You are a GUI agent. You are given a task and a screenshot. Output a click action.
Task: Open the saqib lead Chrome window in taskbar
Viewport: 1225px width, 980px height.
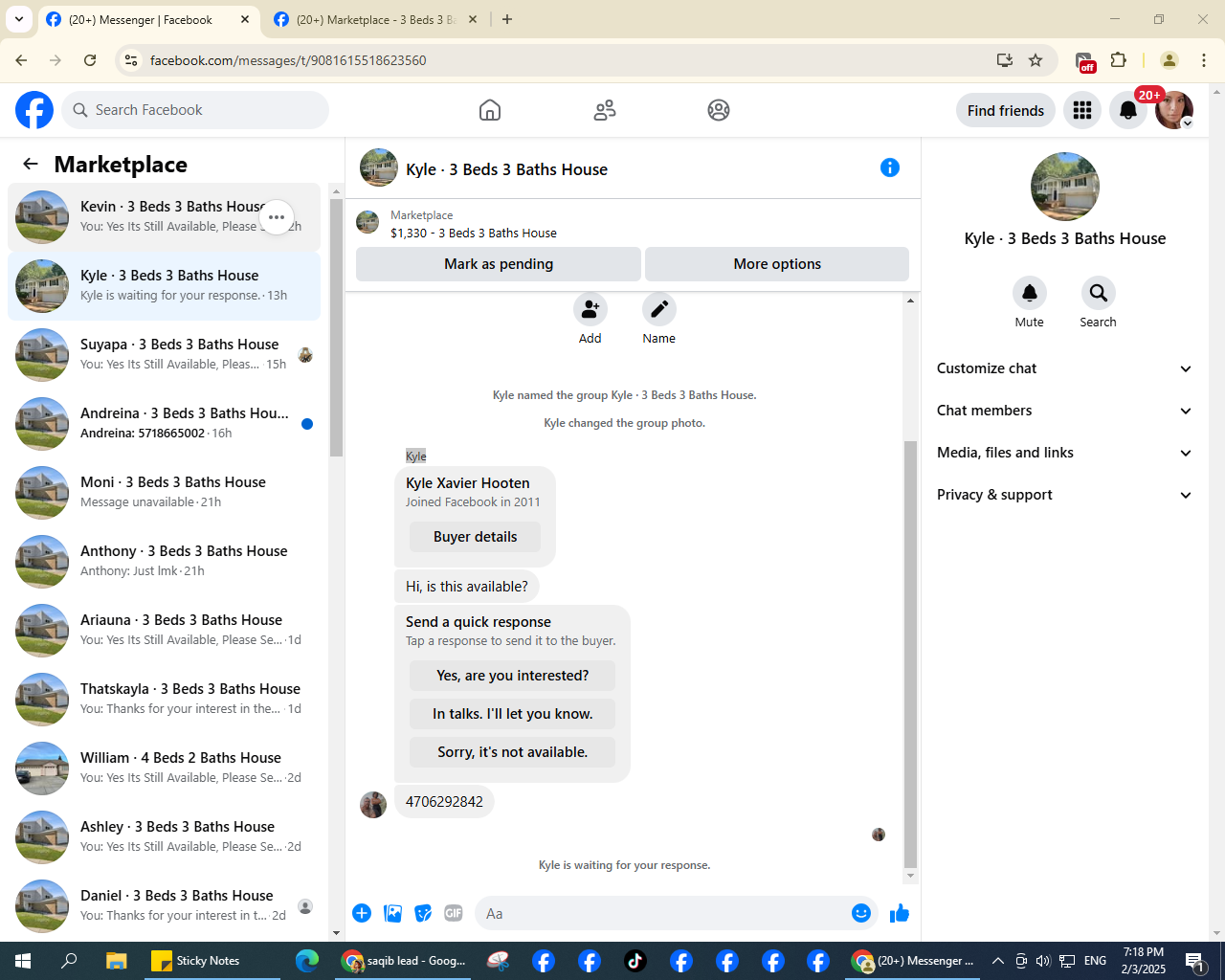[x=405, y=961]
